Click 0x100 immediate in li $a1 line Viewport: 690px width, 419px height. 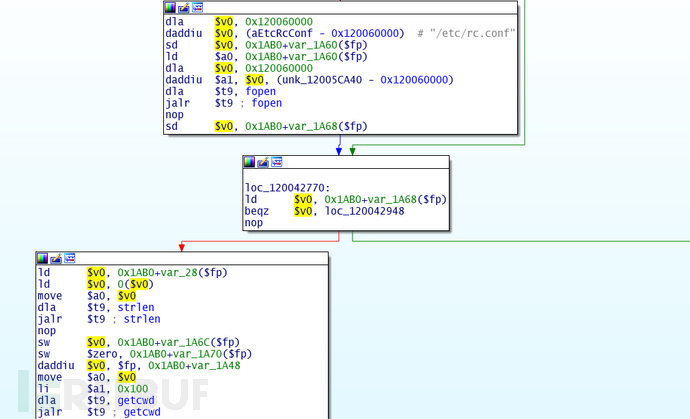click(133, 389)
